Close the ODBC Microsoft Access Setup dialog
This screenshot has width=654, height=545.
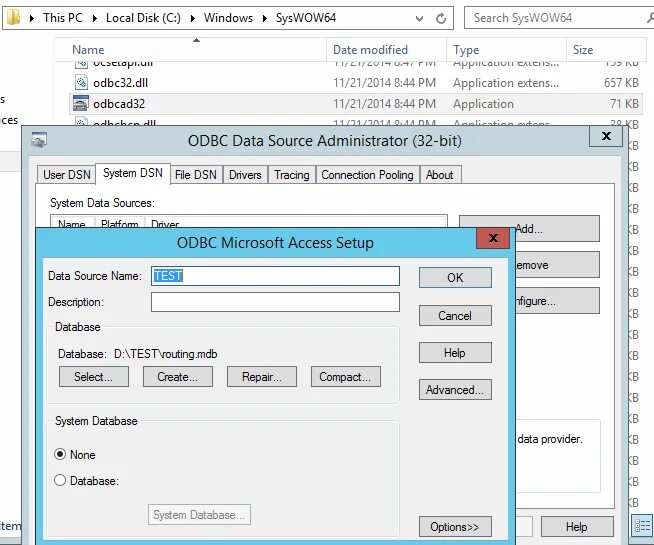coord(493,238)
